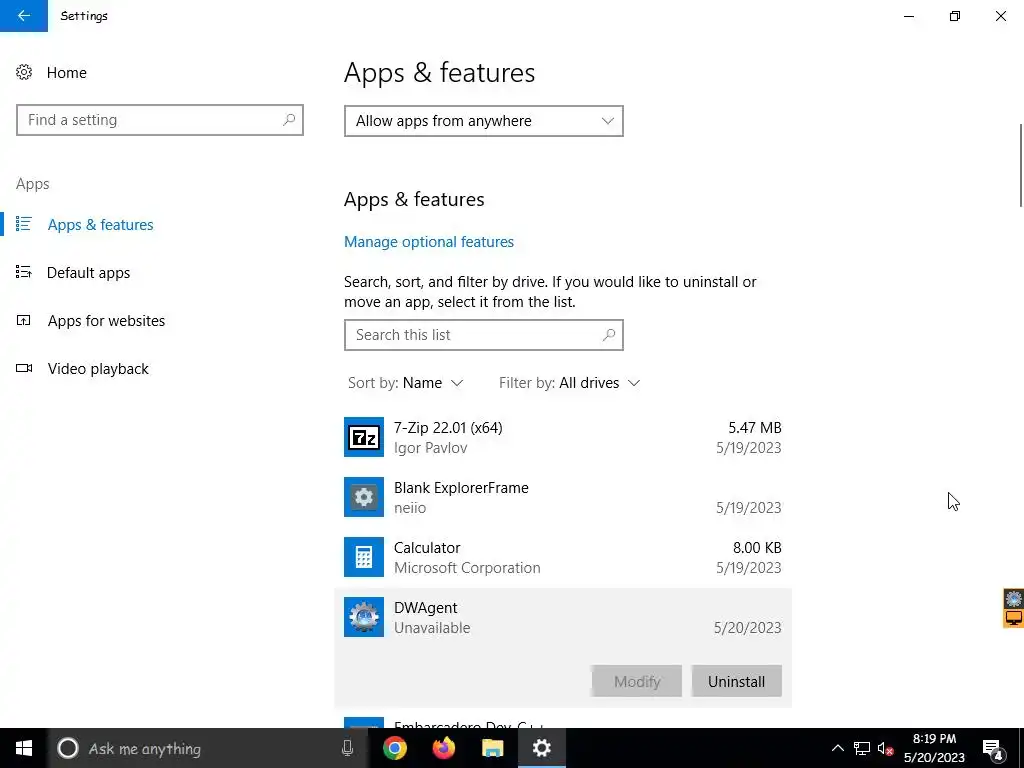
Task: Click the network icon in the tray
Action: (862, 748)
